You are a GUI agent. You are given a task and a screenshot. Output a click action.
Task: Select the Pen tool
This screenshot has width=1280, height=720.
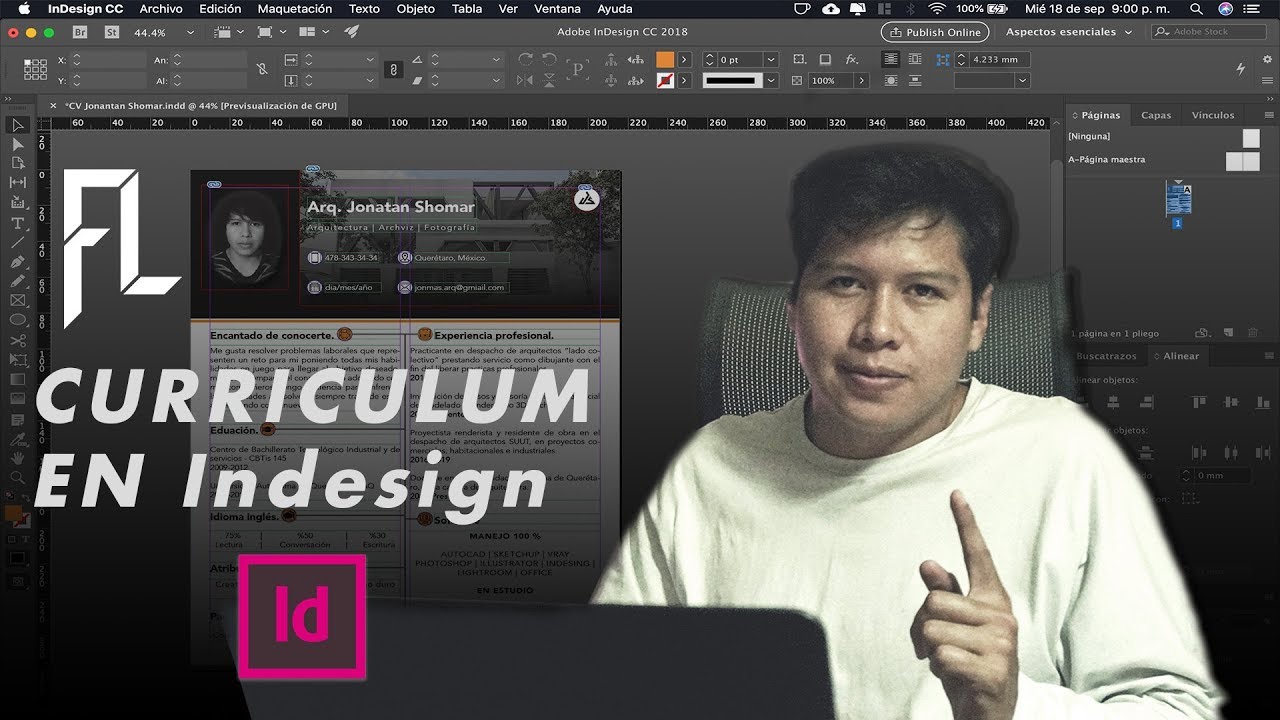[x=18, y=262]
